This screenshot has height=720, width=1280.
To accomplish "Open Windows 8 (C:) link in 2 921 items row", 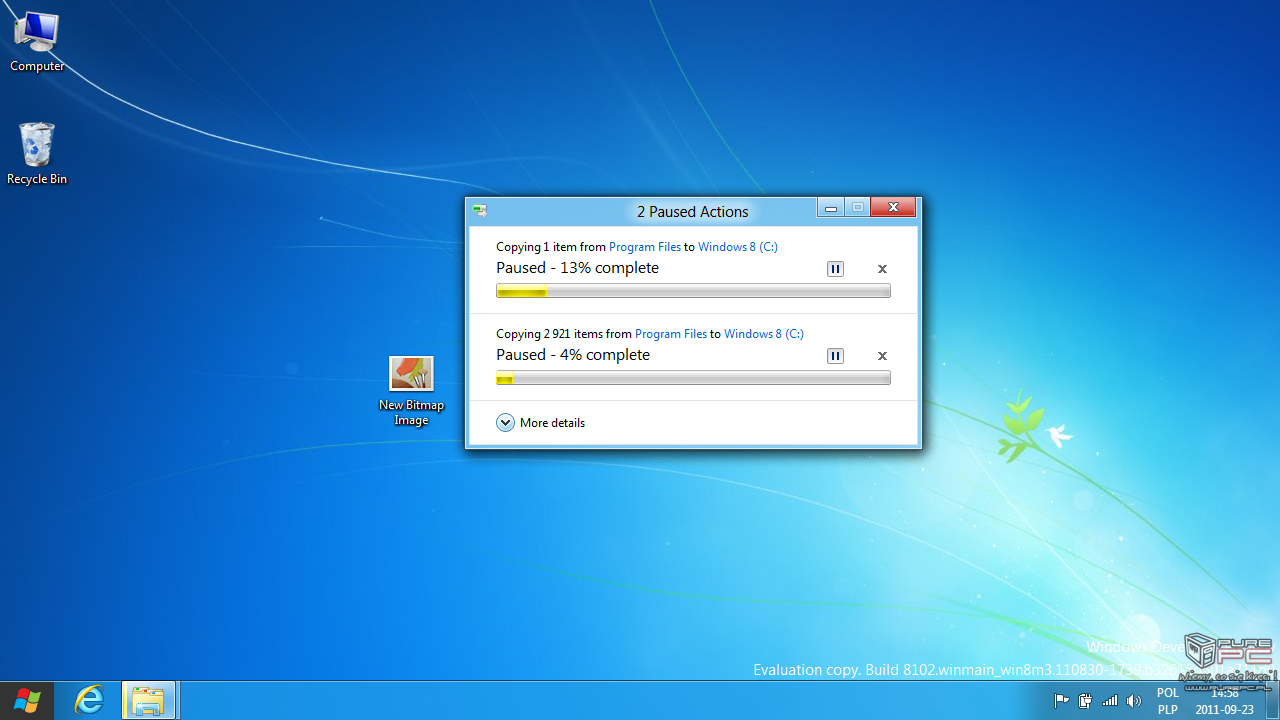I will [x=764, y=334].
